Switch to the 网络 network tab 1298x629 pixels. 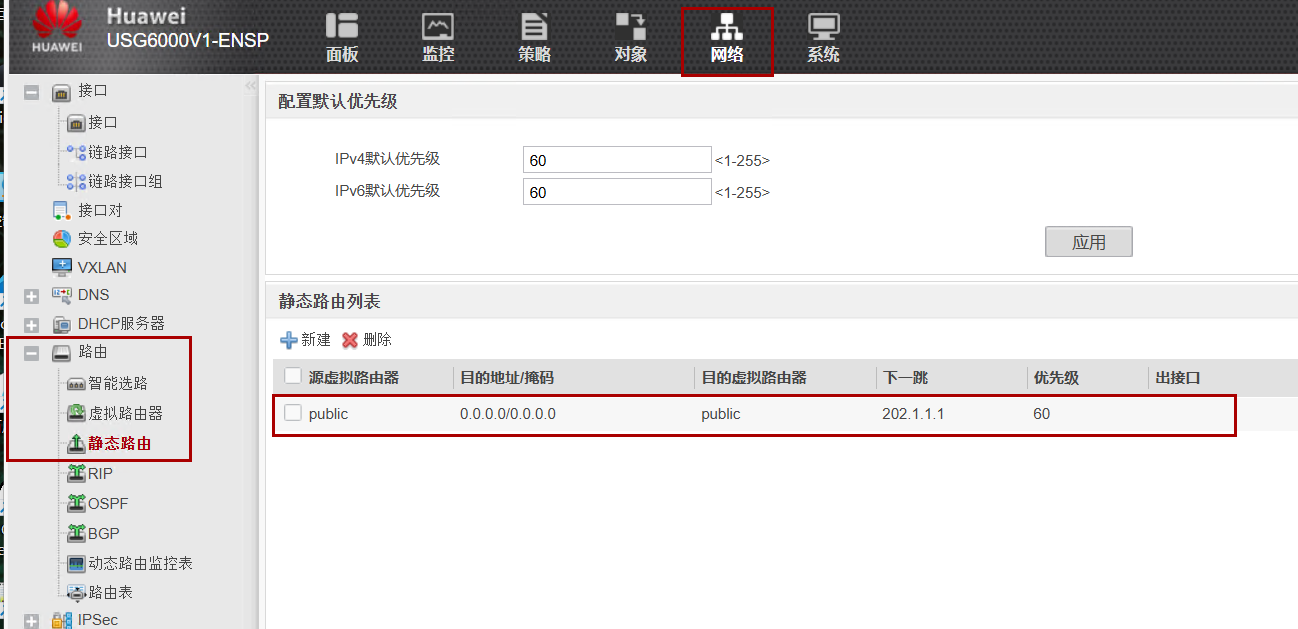point(727,40)
